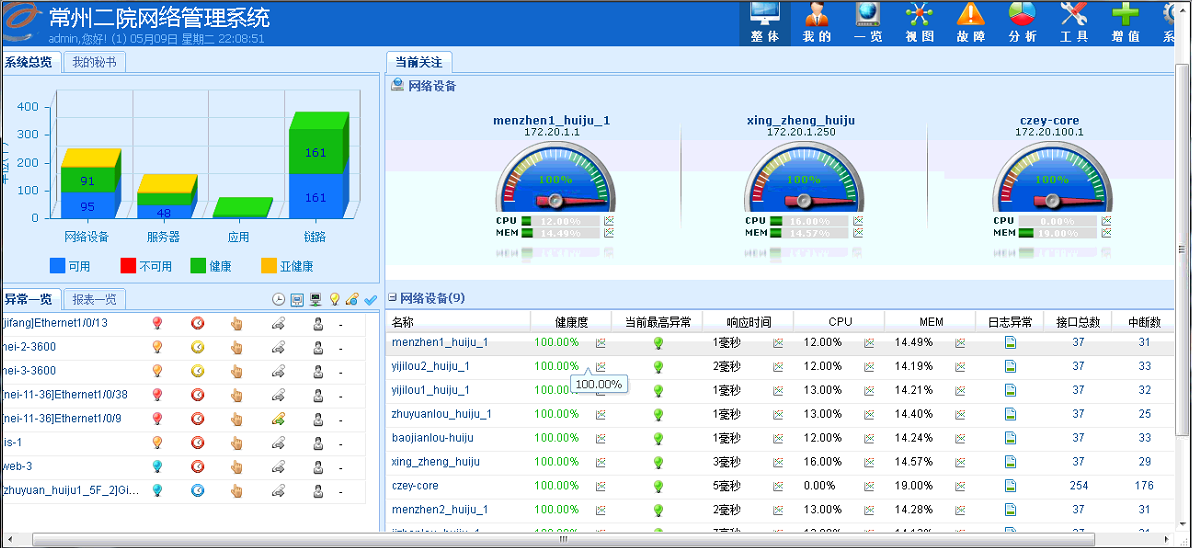This screenshot has width=1192, height=548.
Task: Open the nei-2-3600 anomaly entry
Action: [x=29, y=347]
